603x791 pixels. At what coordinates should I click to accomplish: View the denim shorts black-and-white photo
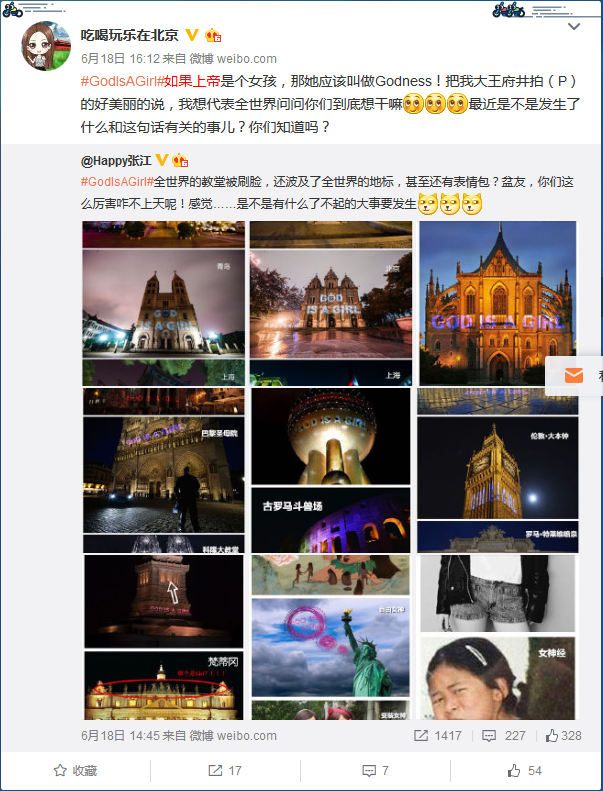click(x=498, y=593)
